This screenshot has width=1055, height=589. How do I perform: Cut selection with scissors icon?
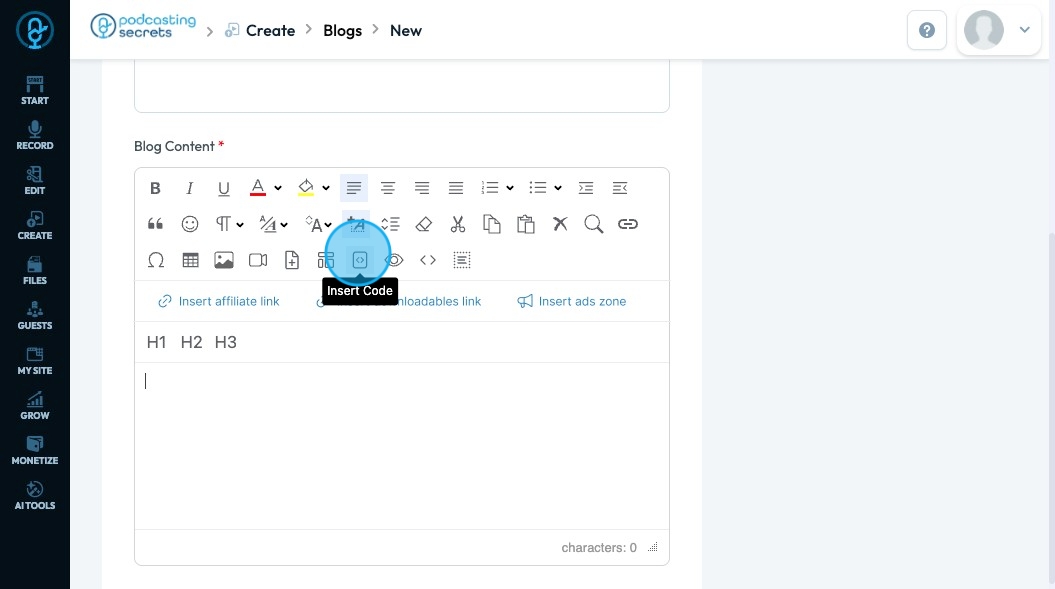[x=458, y=224]
